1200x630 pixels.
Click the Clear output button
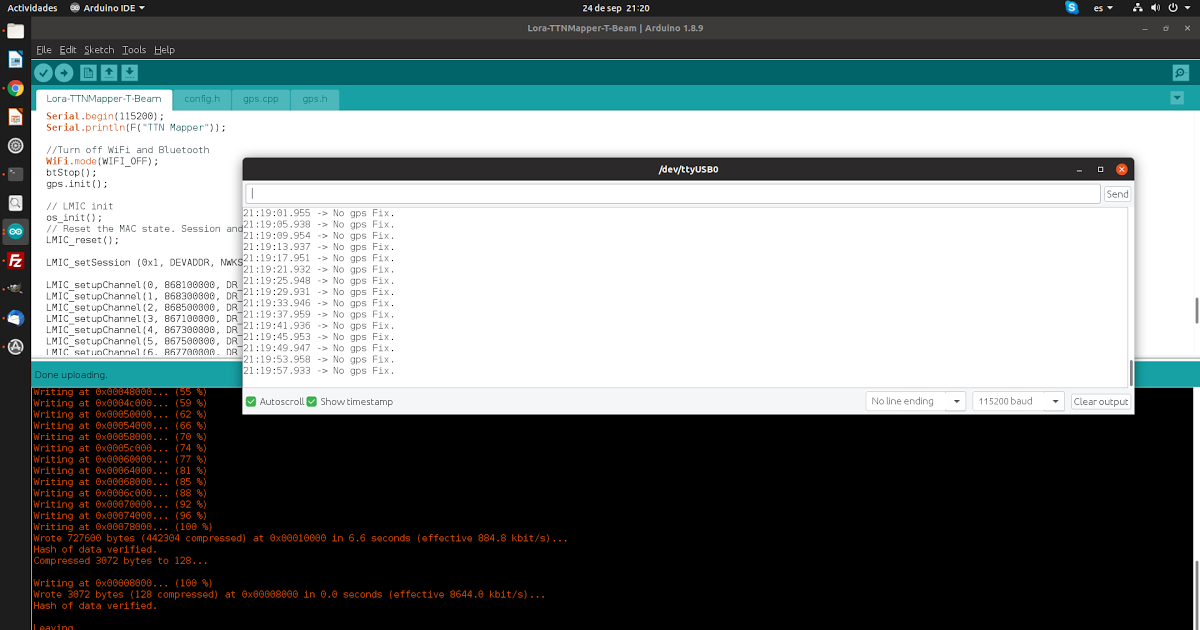pyautogui.click(x=1100, y=401)
